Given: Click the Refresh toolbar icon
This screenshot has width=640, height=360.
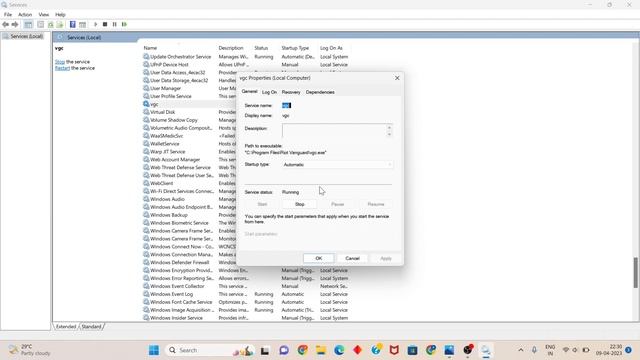Looking at the screenshot, I should [x=51, y=24].
